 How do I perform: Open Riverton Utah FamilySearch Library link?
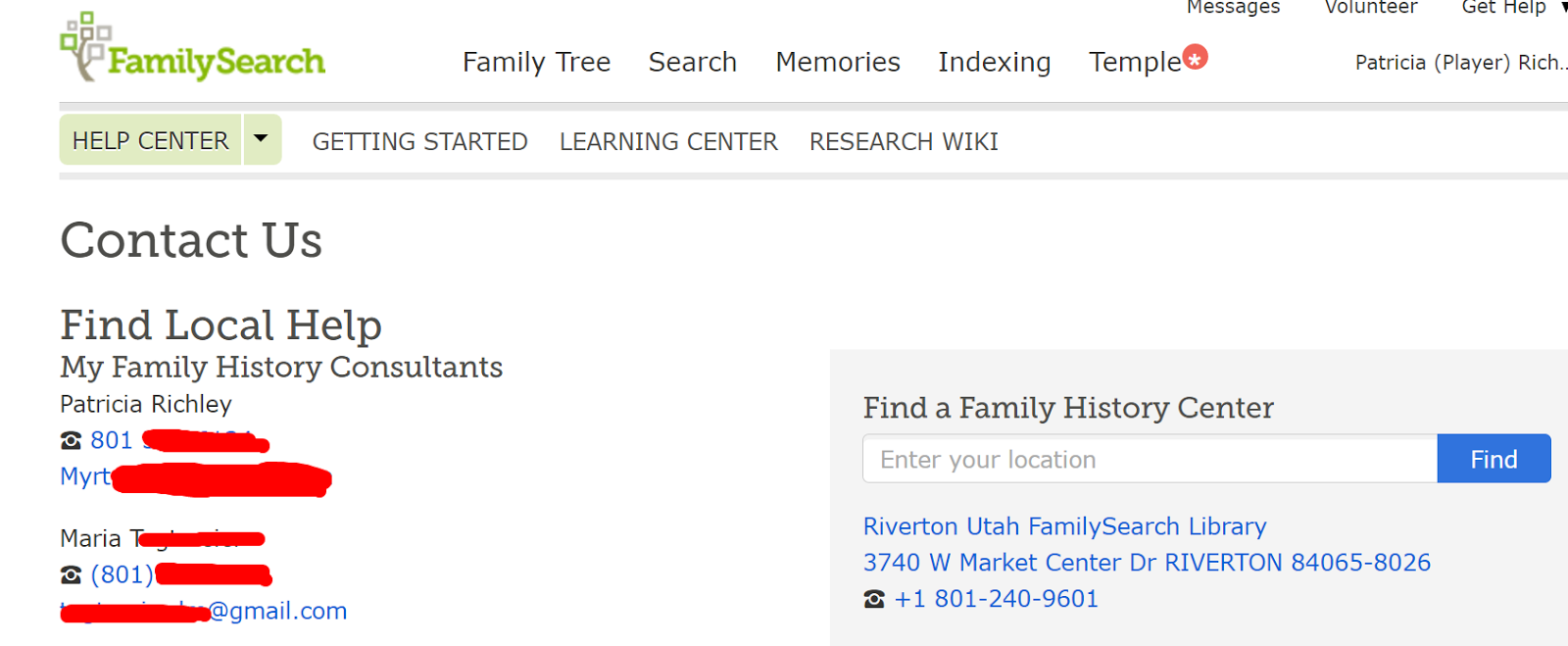pos(1064,526)
